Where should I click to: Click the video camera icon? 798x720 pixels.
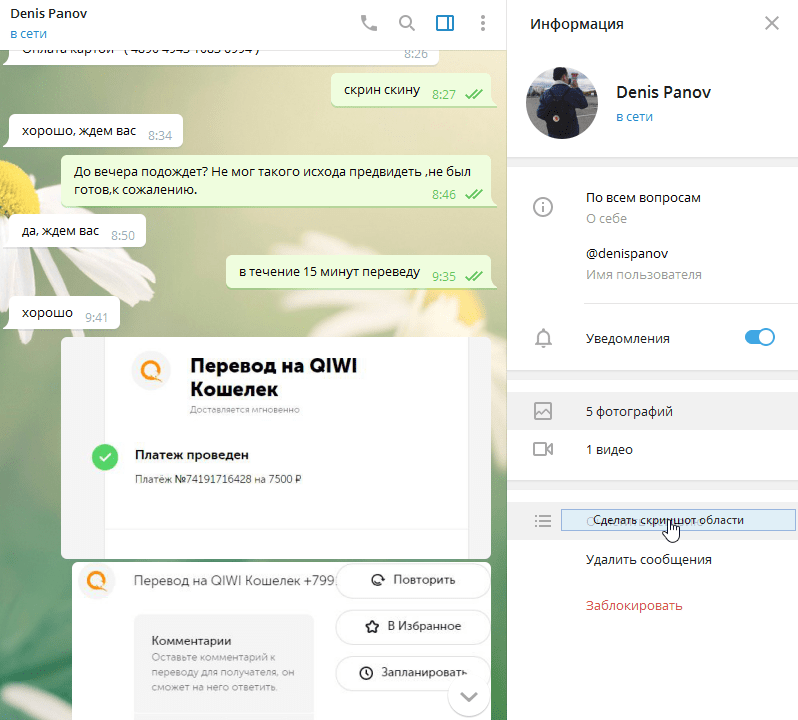tap(543, 450)
